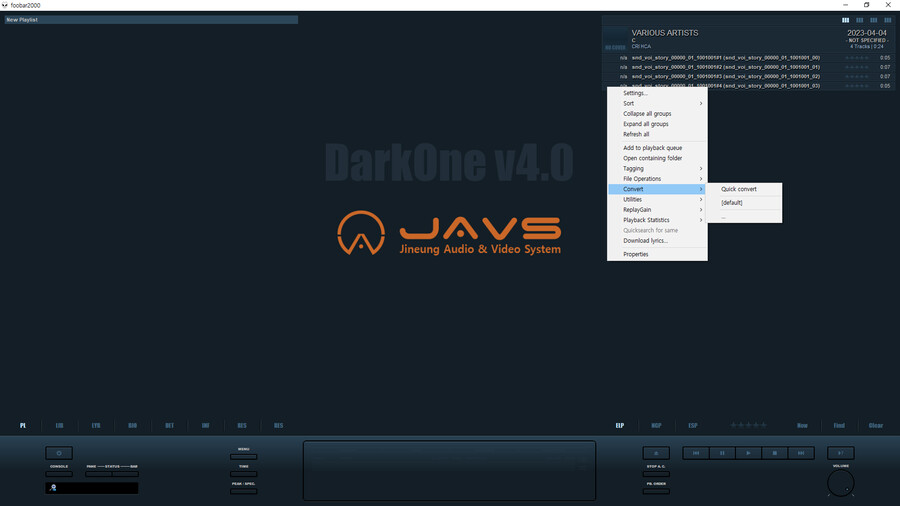This screenshot has width=900, height=506.
Task: Expand the Tagging submenu
Action: coord(657,169)
